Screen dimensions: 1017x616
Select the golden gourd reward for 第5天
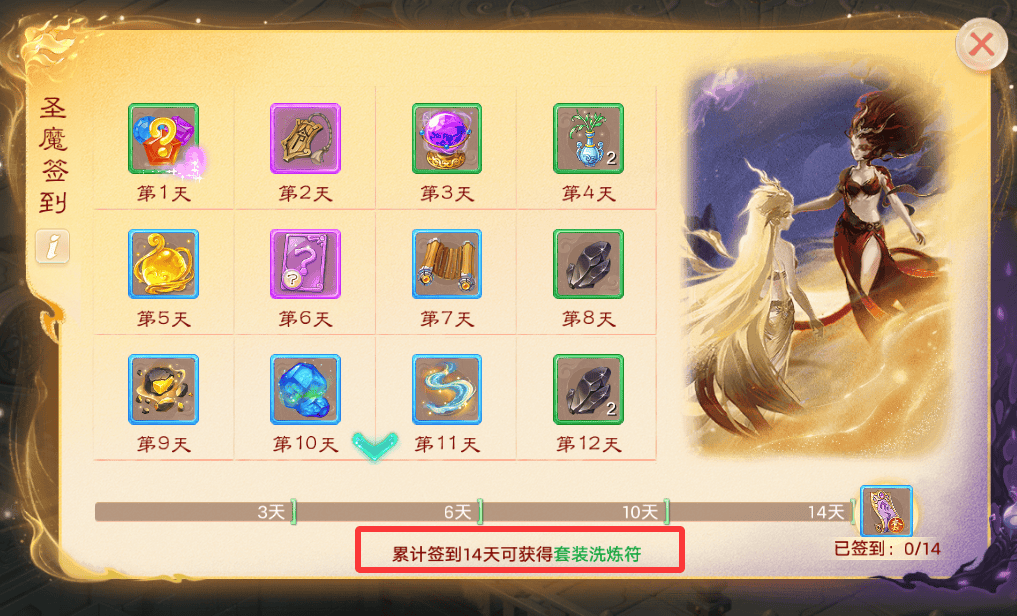(x=163, y=264)
